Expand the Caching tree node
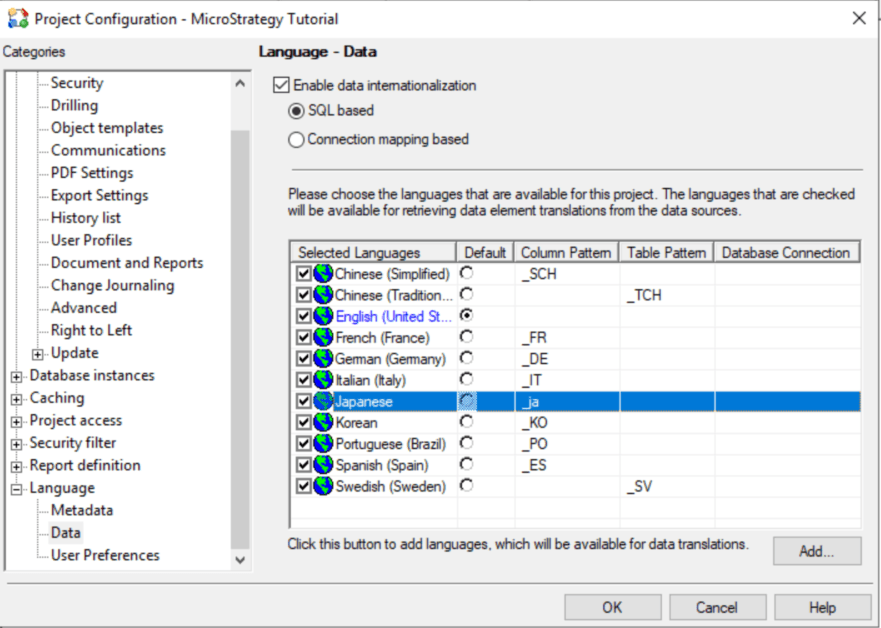Image resolution: width=881 pixels, height=628 pixels. click(16, 399)
